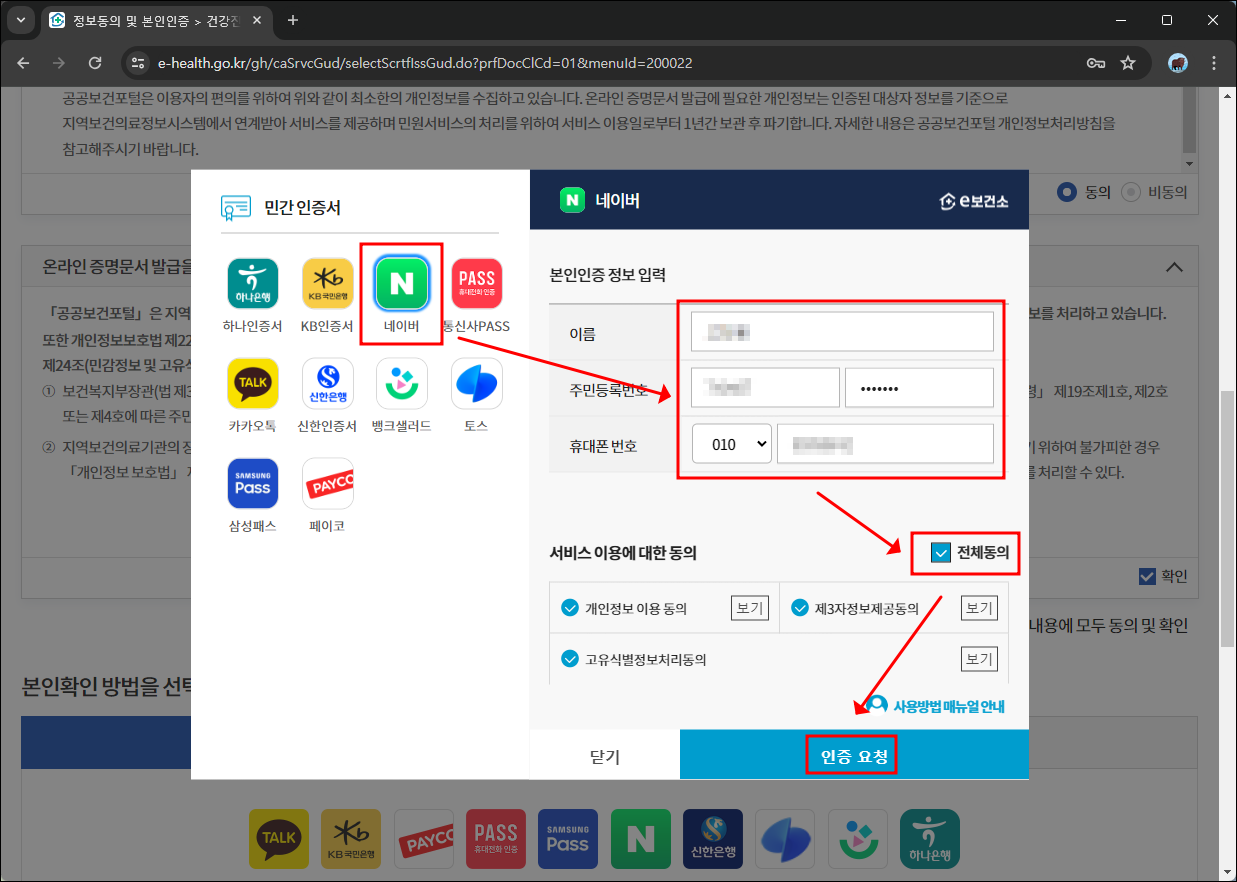Click the Kakao TALK icon in bottom row
Image resolution: width=1237 pixels, height=882 pixels.
tap(278, 838)
